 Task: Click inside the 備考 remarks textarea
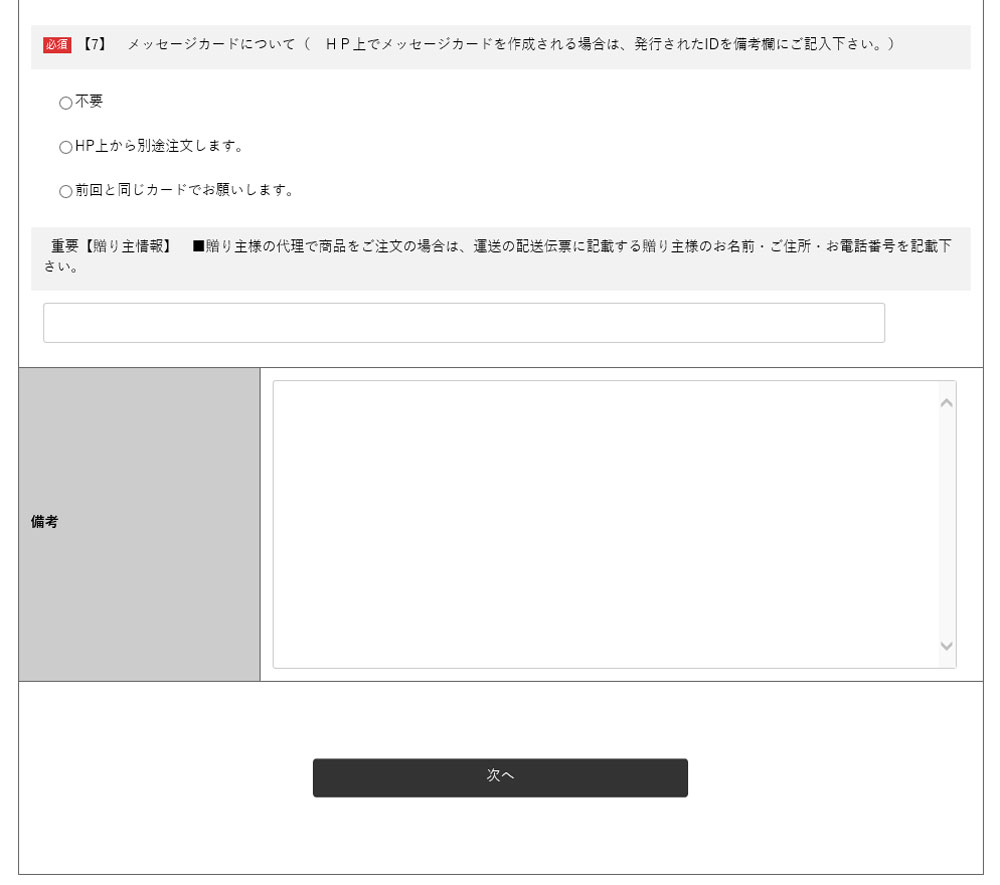point(600,520)
